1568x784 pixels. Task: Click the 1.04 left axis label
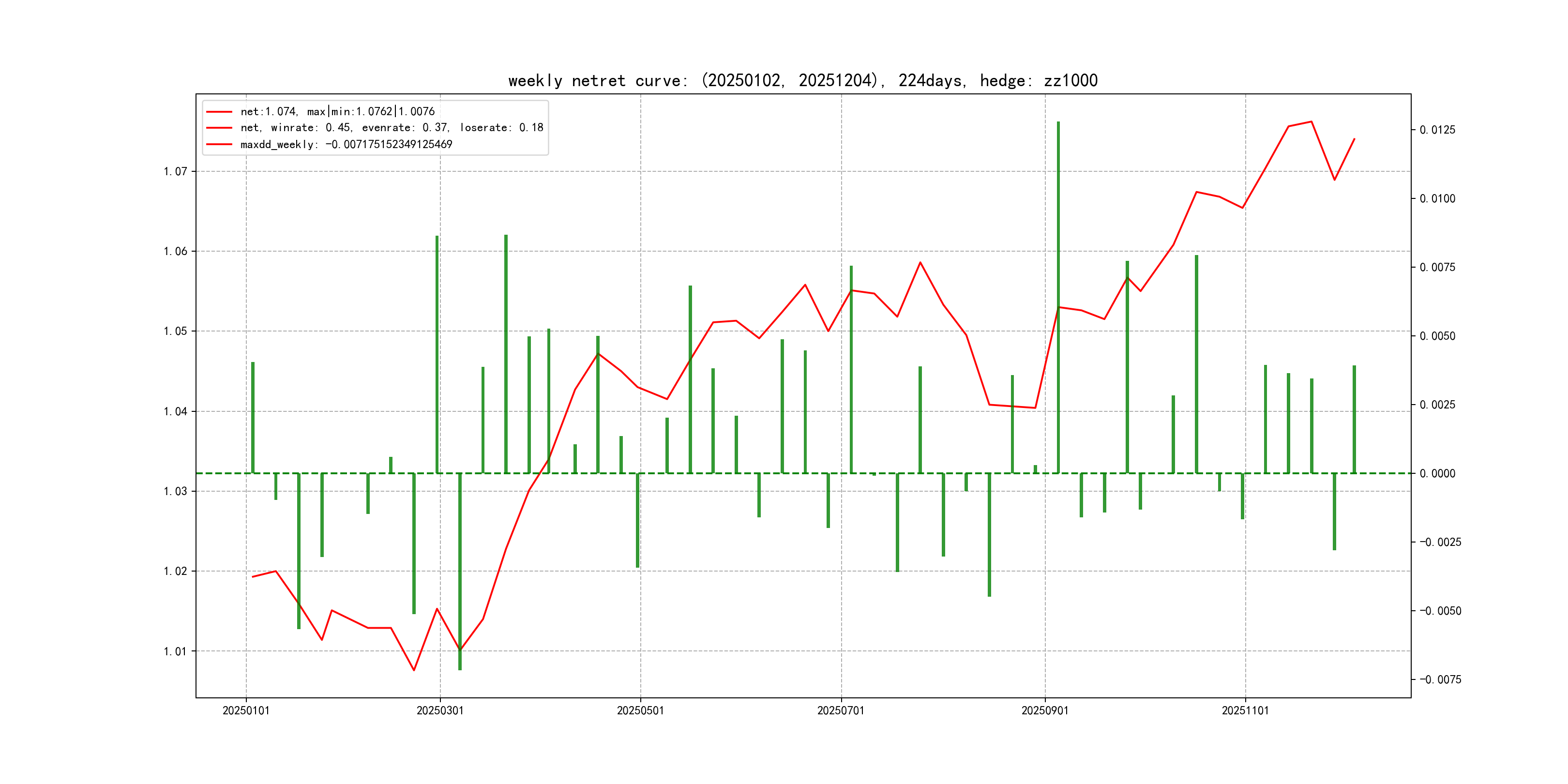coord(175,411)
